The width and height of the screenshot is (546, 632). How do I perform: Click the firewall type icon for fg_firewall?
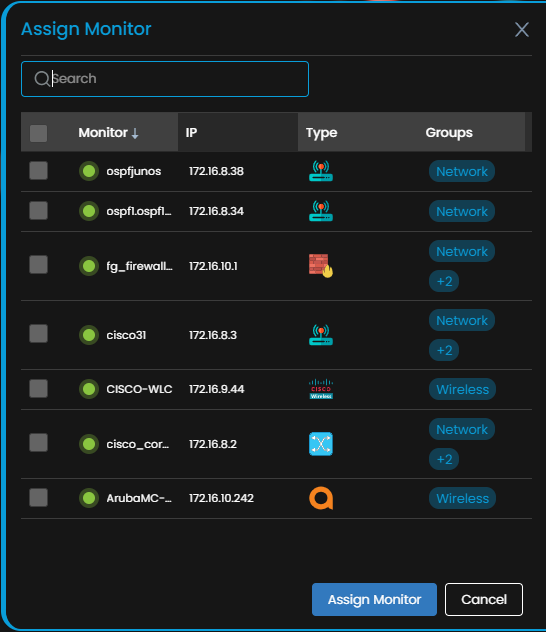[321, 266]
